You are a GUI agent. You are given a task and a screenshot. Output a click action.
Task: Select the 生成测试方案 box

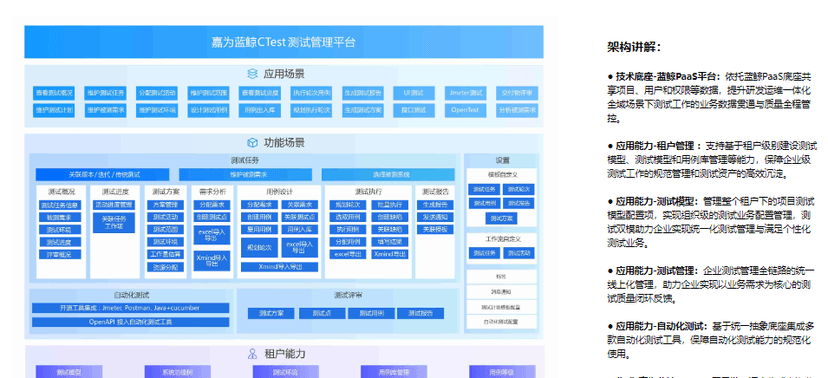363,110
